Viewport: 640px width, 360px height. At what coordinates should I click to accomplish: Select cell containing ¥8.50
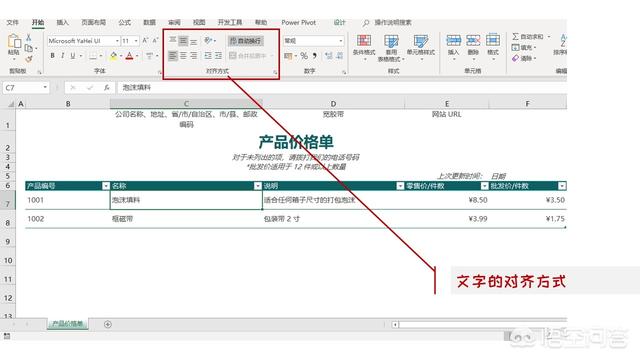pos(447,200)
